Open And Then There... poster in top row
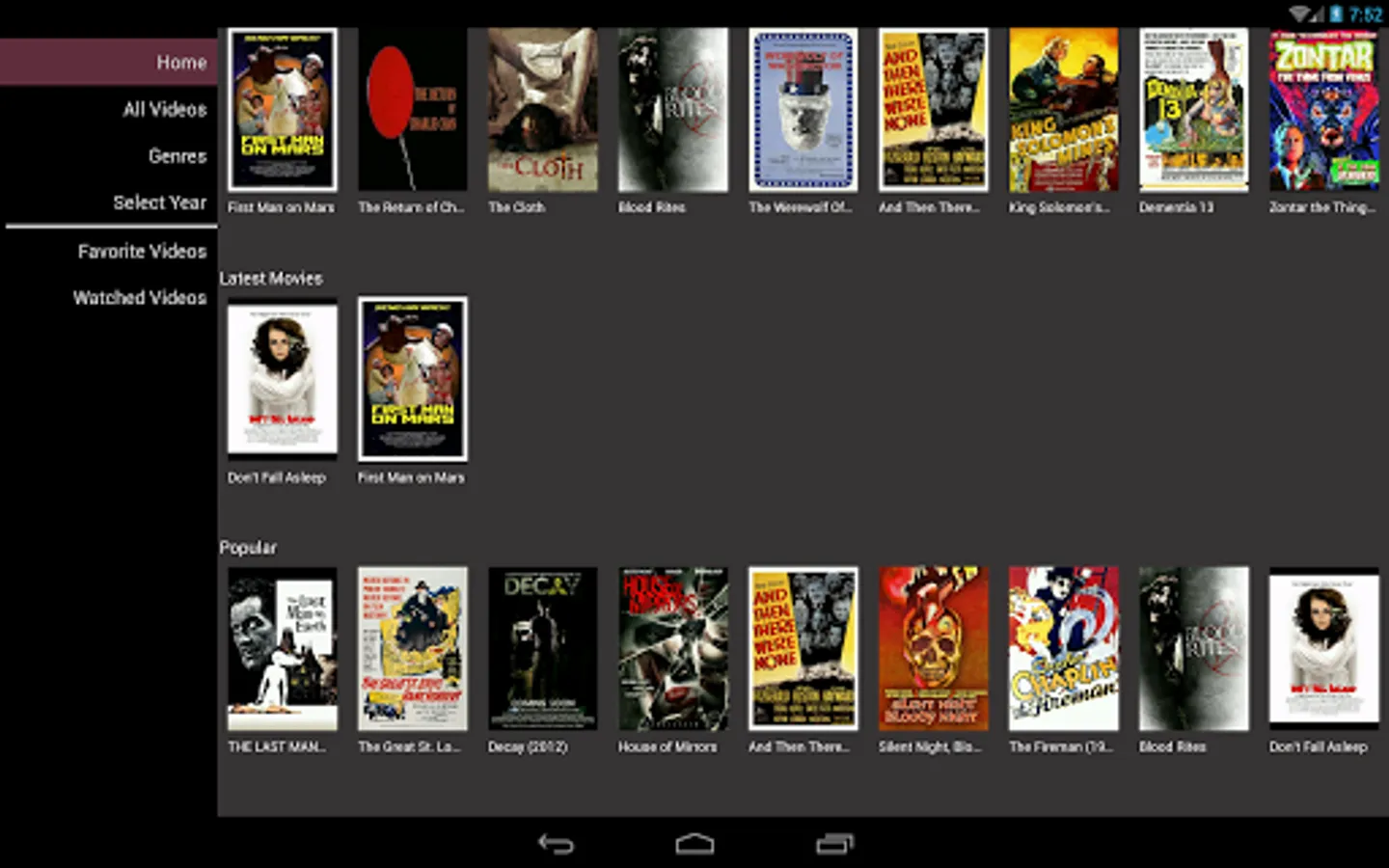The width and height of the screenshot is (1389, 868). (x=934, y=109)
